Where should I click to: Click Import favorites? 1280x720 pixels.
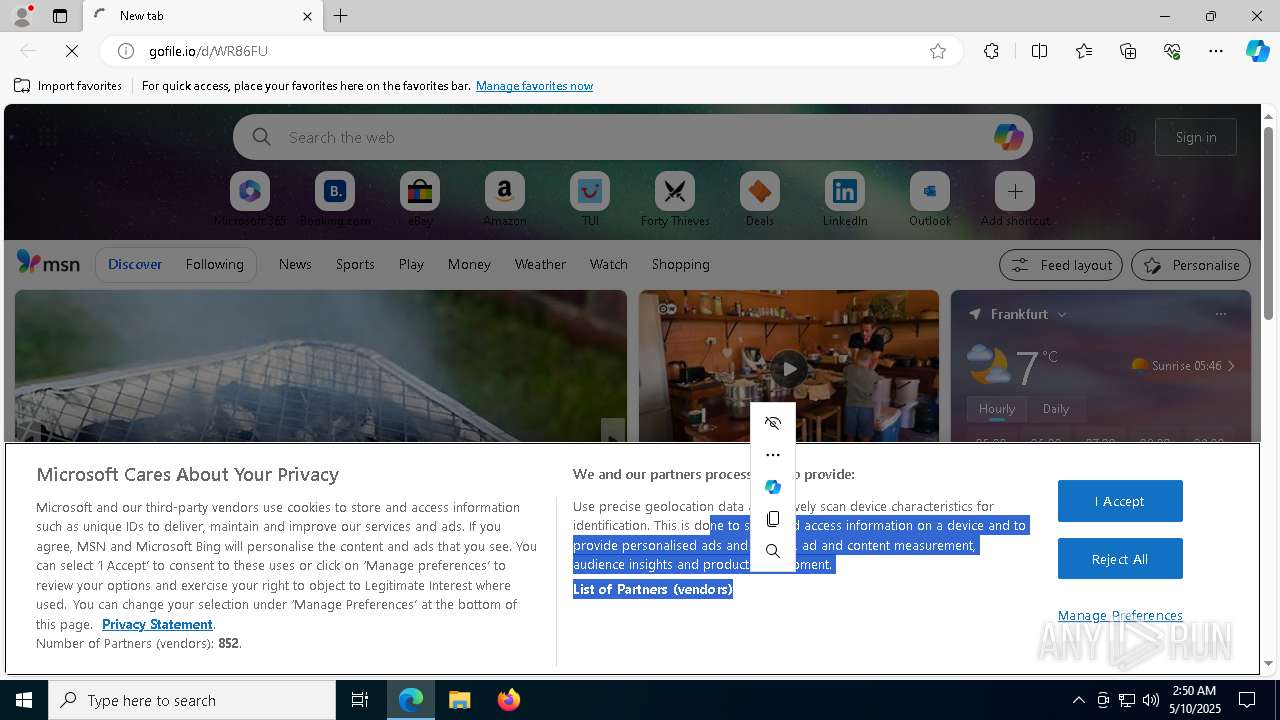coord(68,86)
